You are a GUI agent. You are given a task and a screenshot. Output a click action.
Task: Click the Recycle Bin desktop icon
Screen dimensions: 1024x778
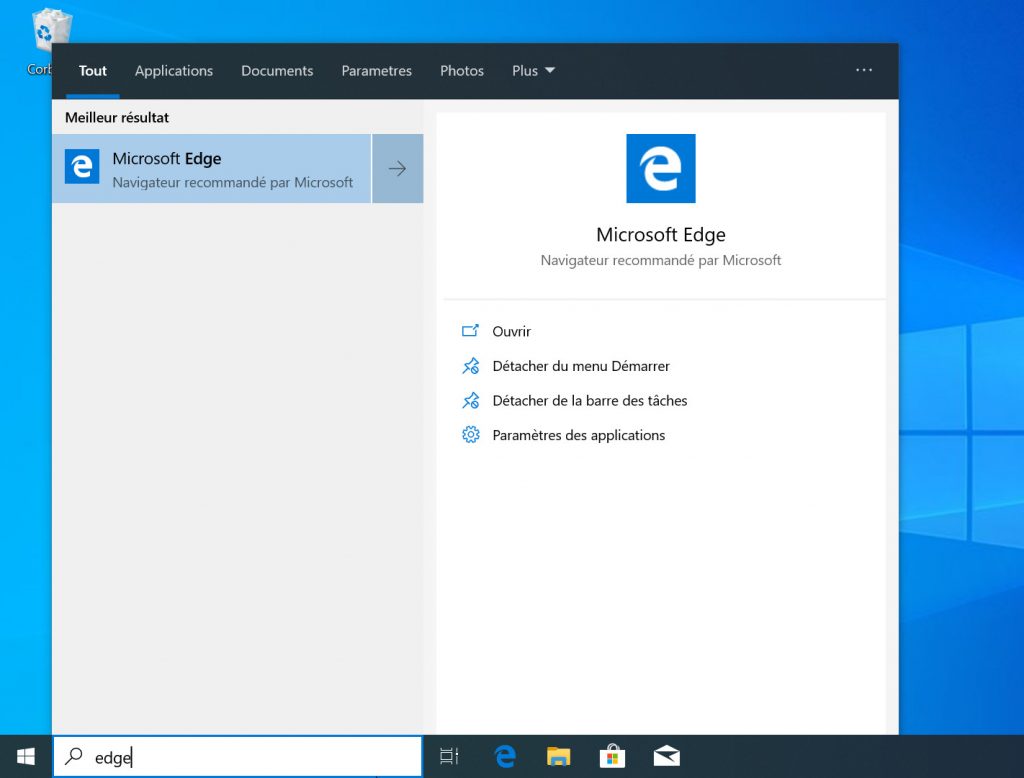pyautogui.click(x=50, y=31)
